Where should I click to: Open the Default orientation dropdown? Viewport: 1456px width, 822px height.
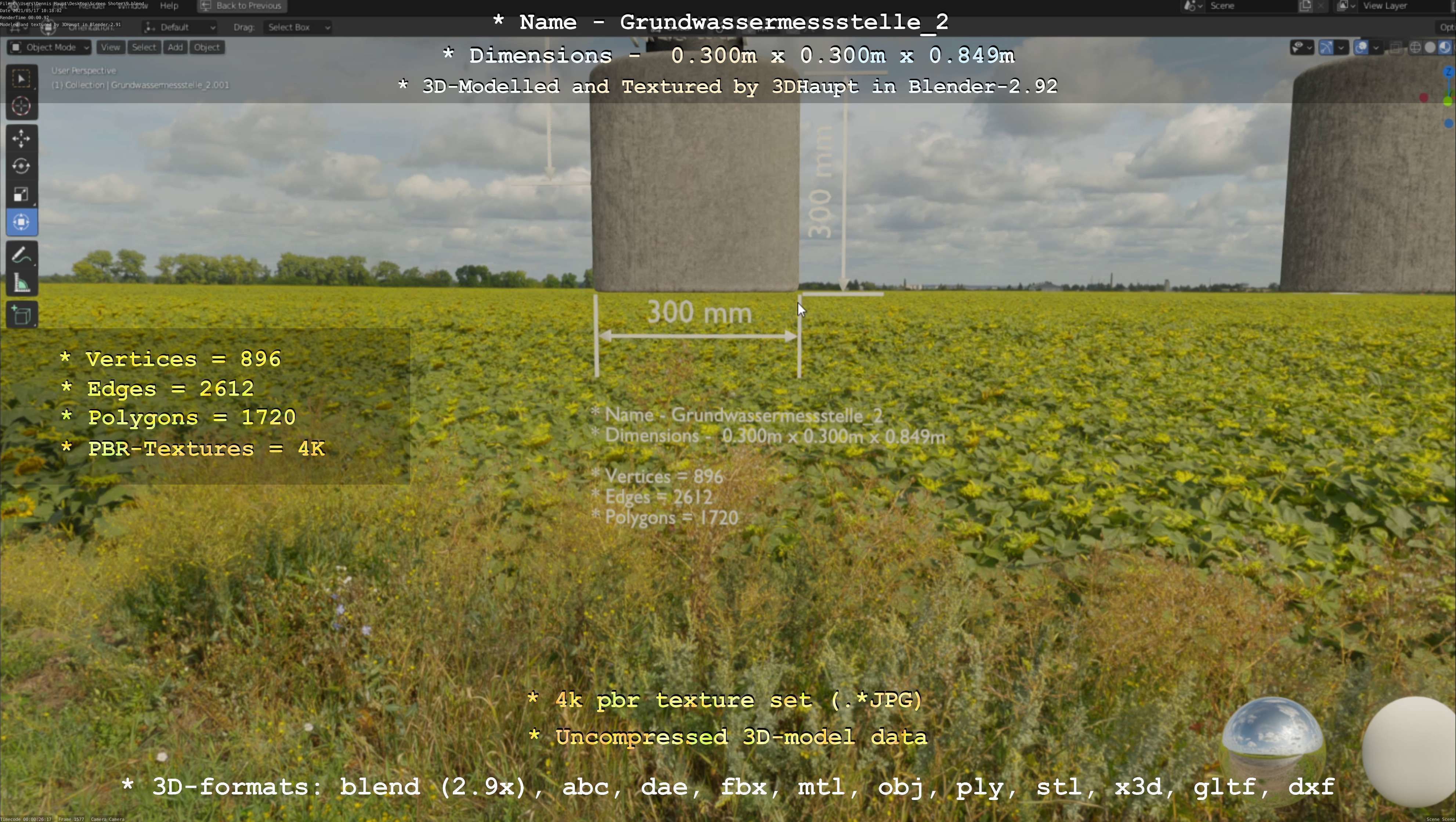(x=180, y=27)
